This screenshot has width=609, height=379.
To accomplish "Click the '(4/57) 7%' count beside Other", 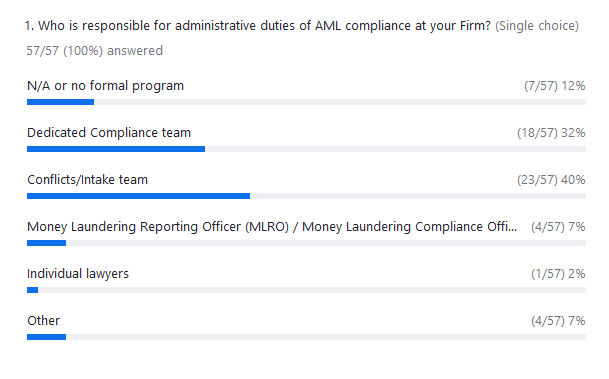I will point(558,320).
